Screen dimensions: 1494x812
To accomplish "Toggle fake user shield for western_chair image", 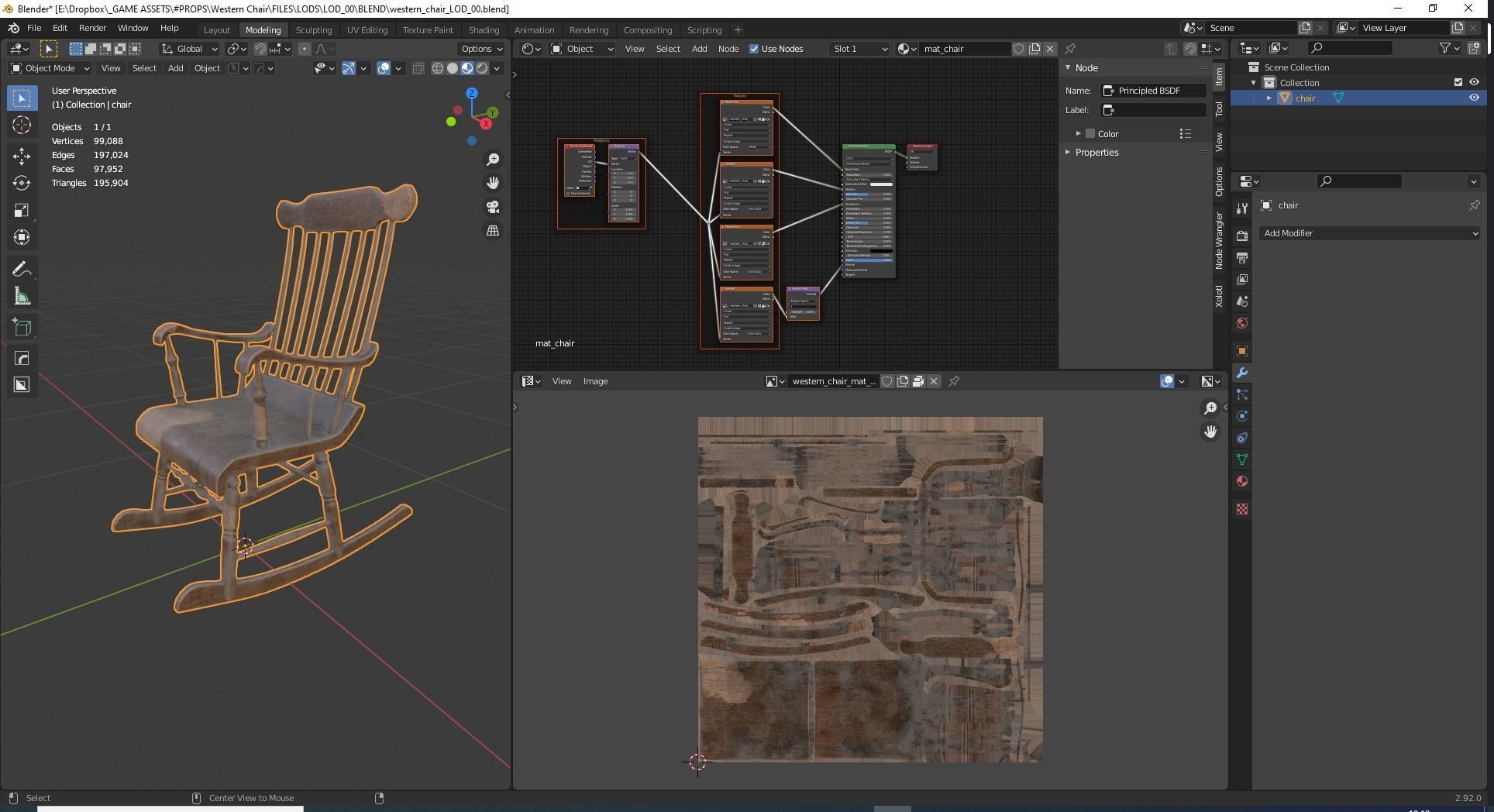I will coord(887,381).
